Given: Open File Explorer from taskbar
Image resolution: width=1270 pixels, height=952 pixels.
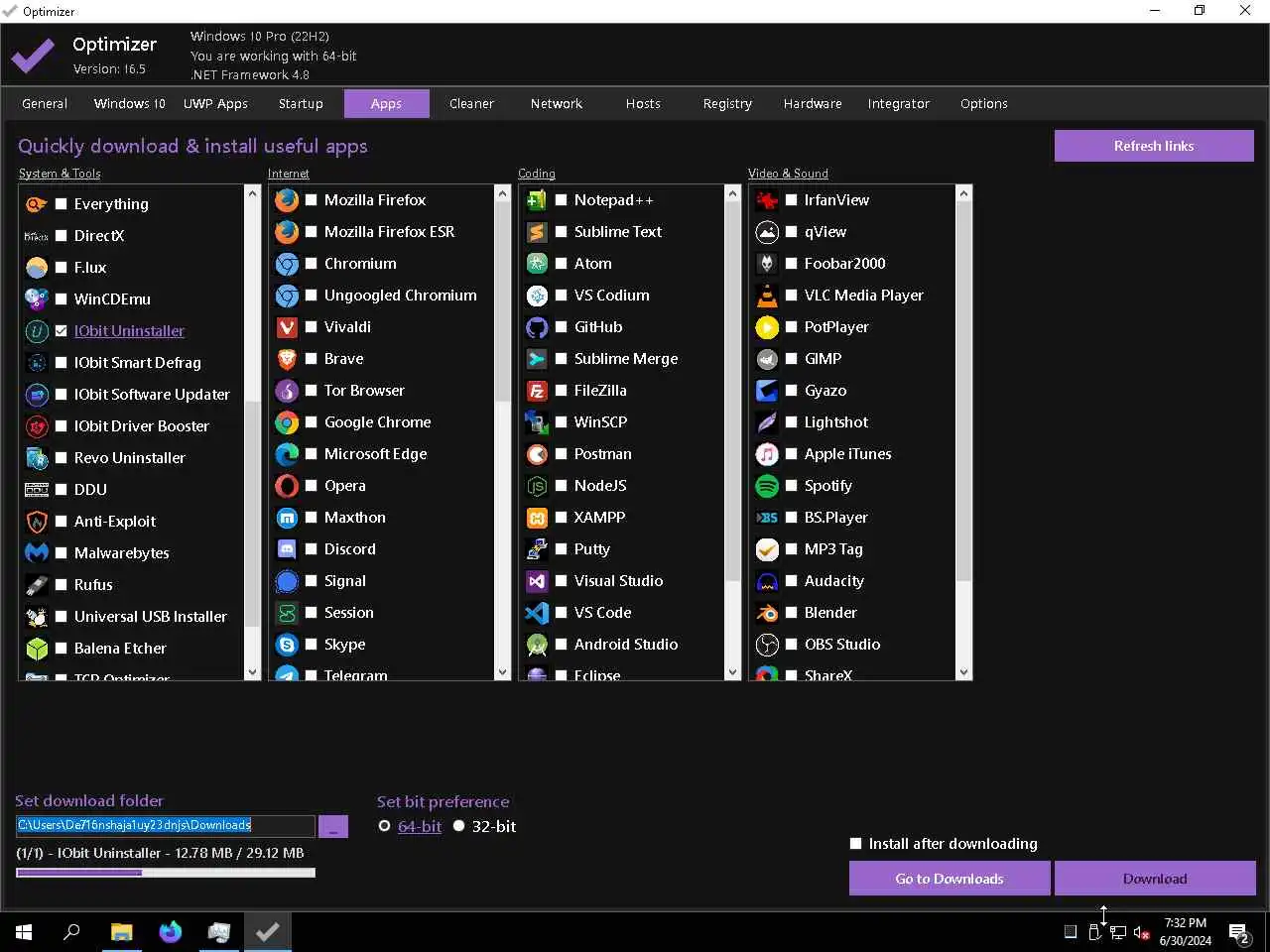Looking at the screenshot, I should click(x=121, y=932).
